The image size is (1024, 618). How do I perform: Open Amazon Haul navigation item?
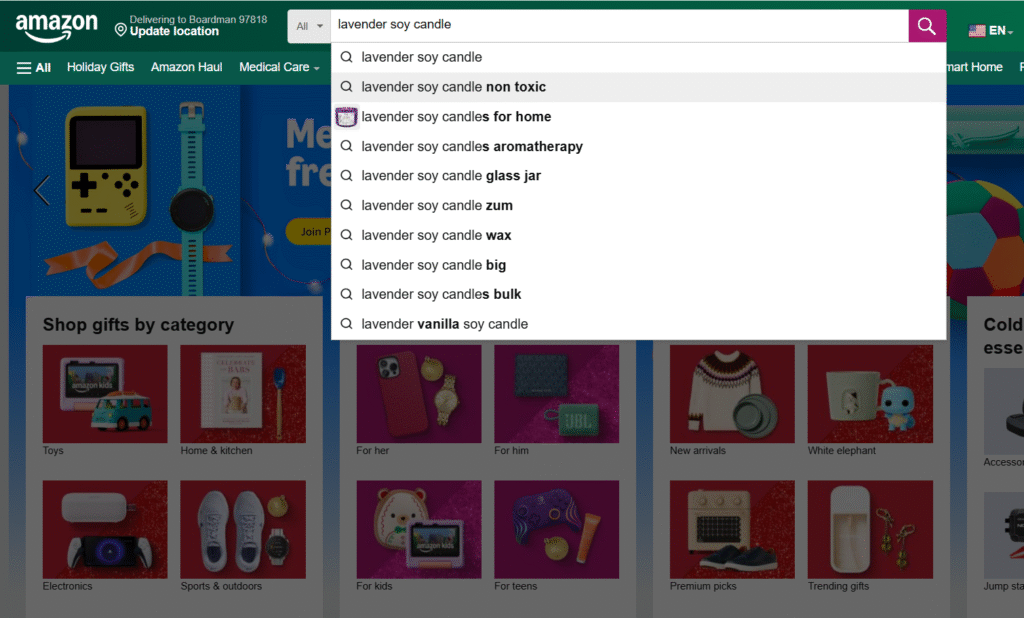(x=187, y=67)
